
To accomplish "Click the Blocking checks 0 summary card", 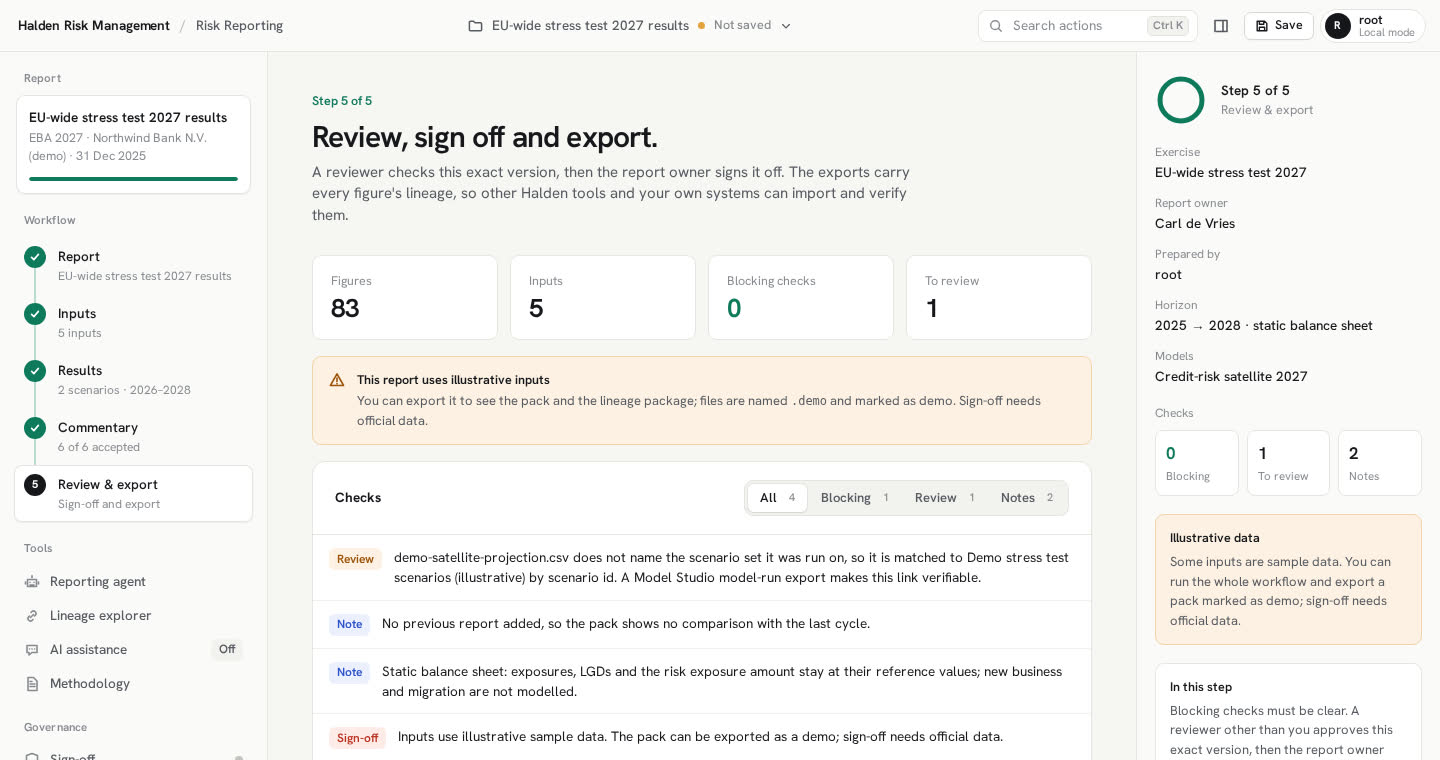I will [x=801, y=297].
